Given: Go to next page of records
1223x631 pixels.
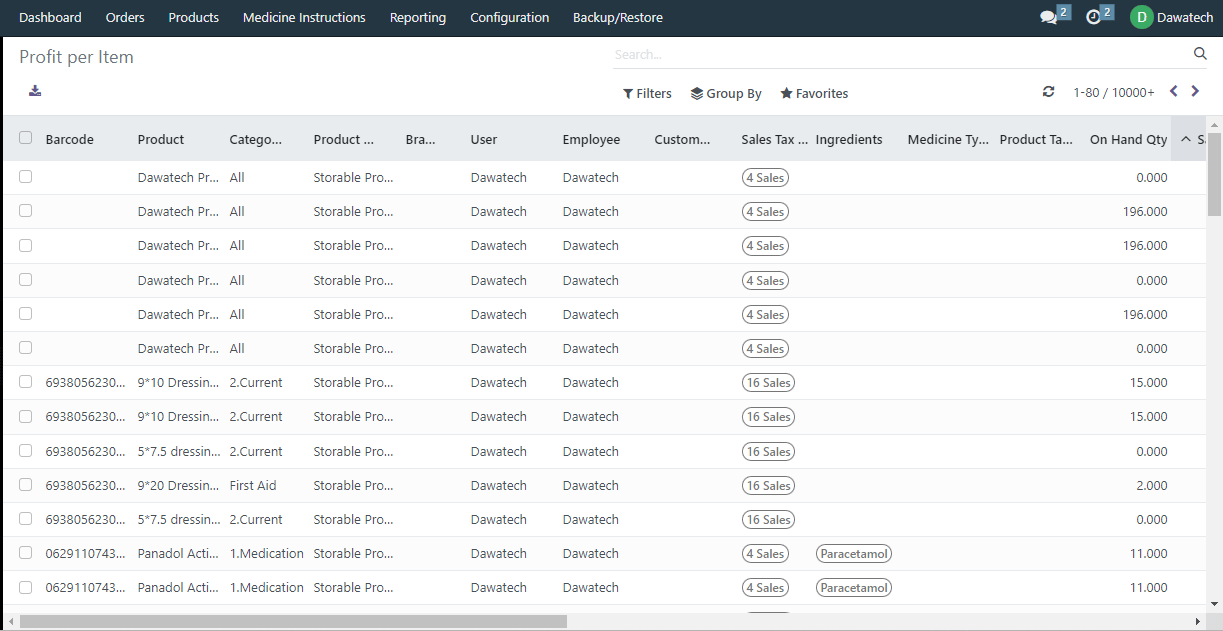Looking at the screenshot, I should [x=1194, y=91].
